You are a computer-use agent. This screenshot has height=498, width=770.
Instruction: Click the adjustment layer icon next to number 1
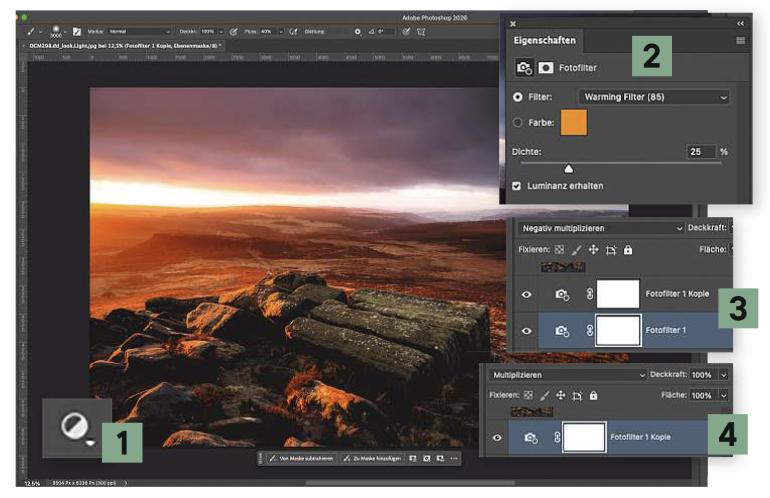pos(77,427)
